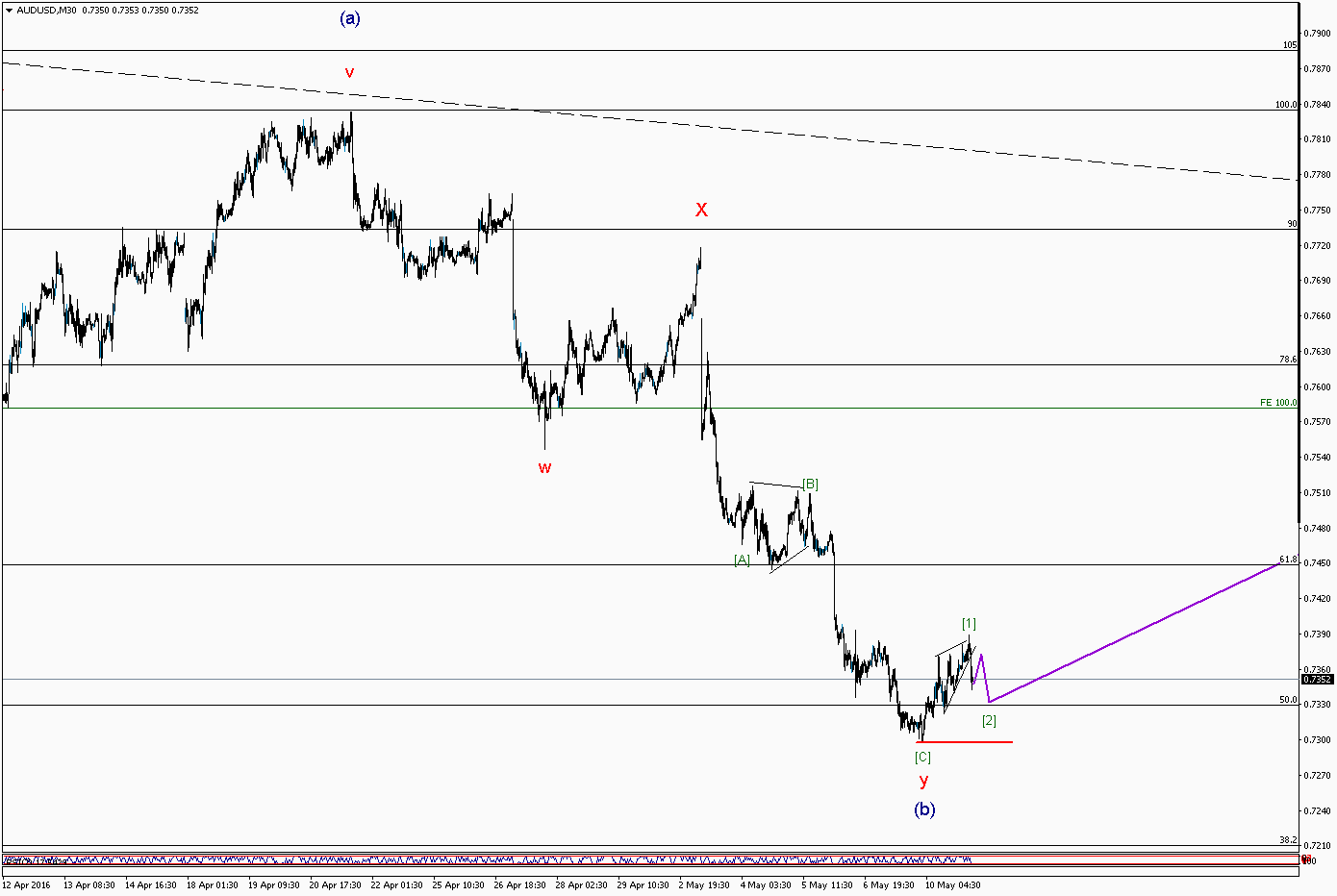Click the 20 Apr 17:30 time label

point(336,884)
